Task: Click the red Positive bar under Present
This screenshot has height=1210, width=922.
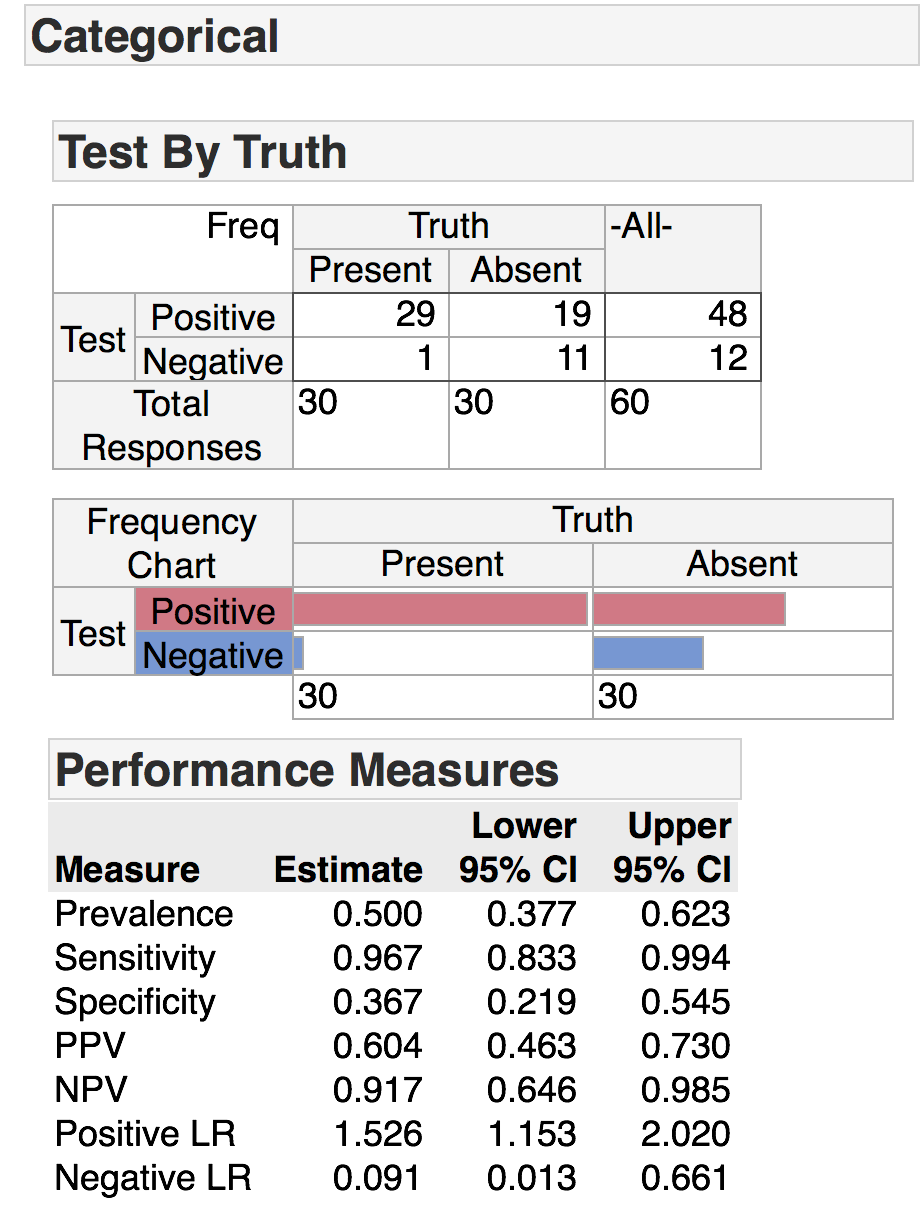Action: pyautogui.click(x=440, y=609)
